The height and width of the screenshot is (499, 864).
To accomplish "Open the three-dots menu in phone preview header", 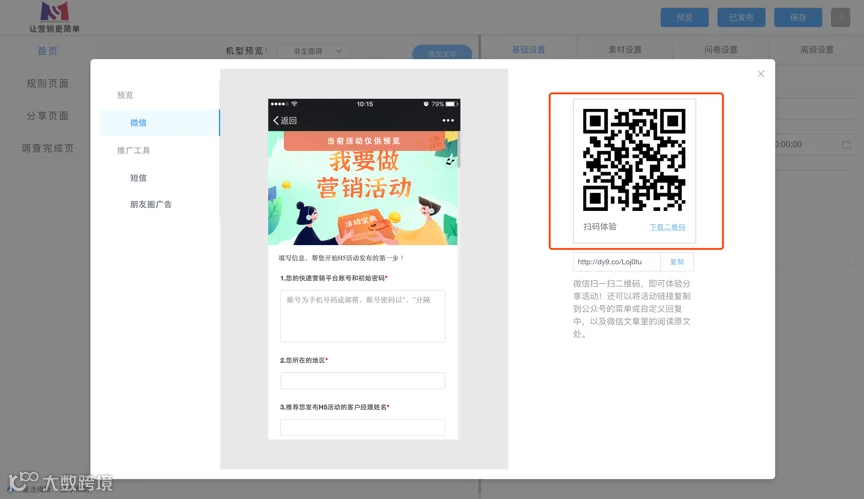I will [x=448, y=120].
